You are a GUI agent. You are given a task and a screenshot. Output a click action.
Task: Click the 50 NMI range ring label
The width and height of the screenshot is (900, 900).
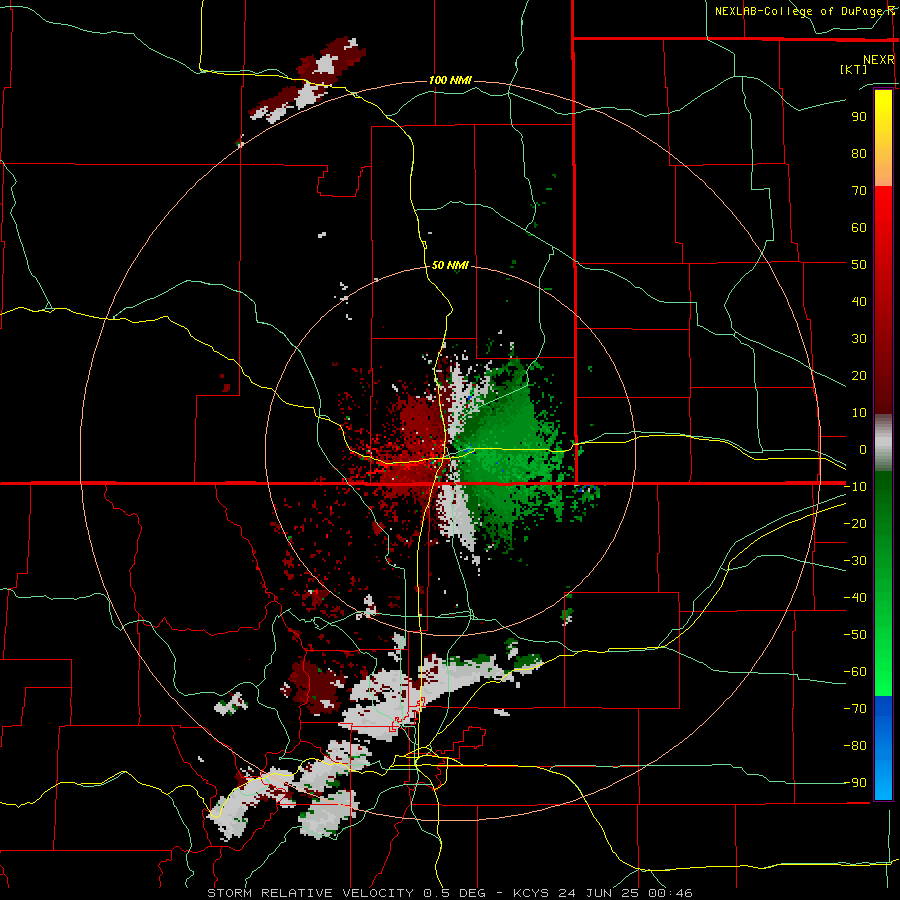tap(450, 265)
